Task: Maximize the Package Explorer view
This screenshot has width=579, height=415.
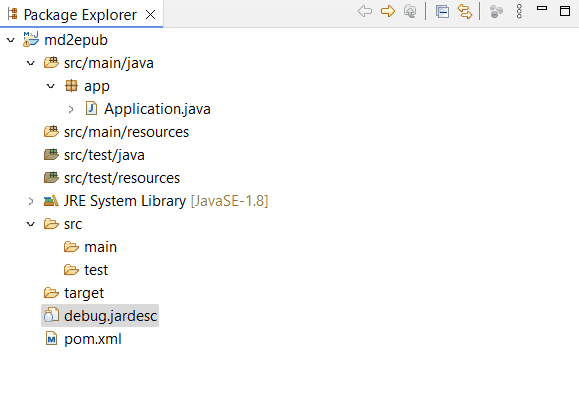Action: (565, 11)
